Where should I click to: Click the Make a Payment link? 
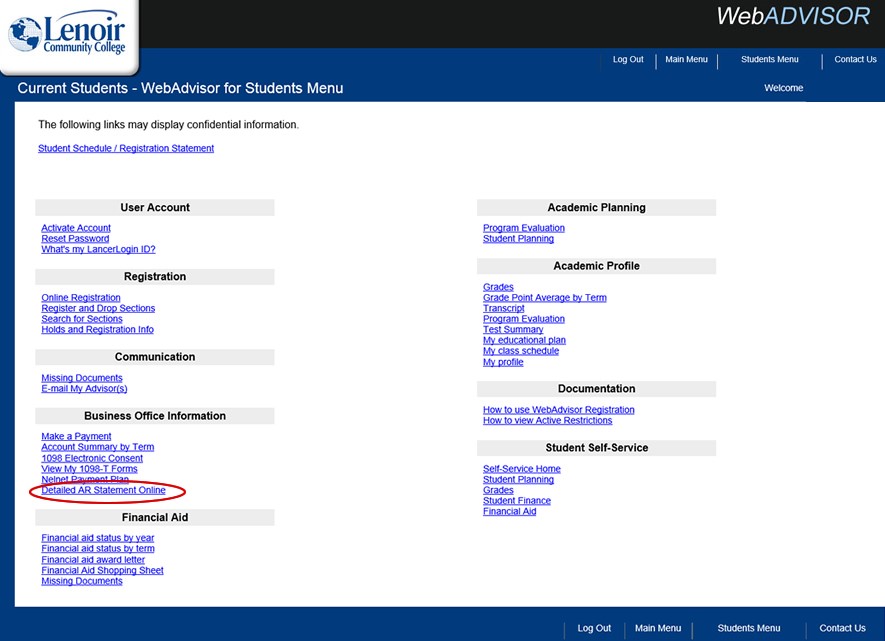coord(76,437)
